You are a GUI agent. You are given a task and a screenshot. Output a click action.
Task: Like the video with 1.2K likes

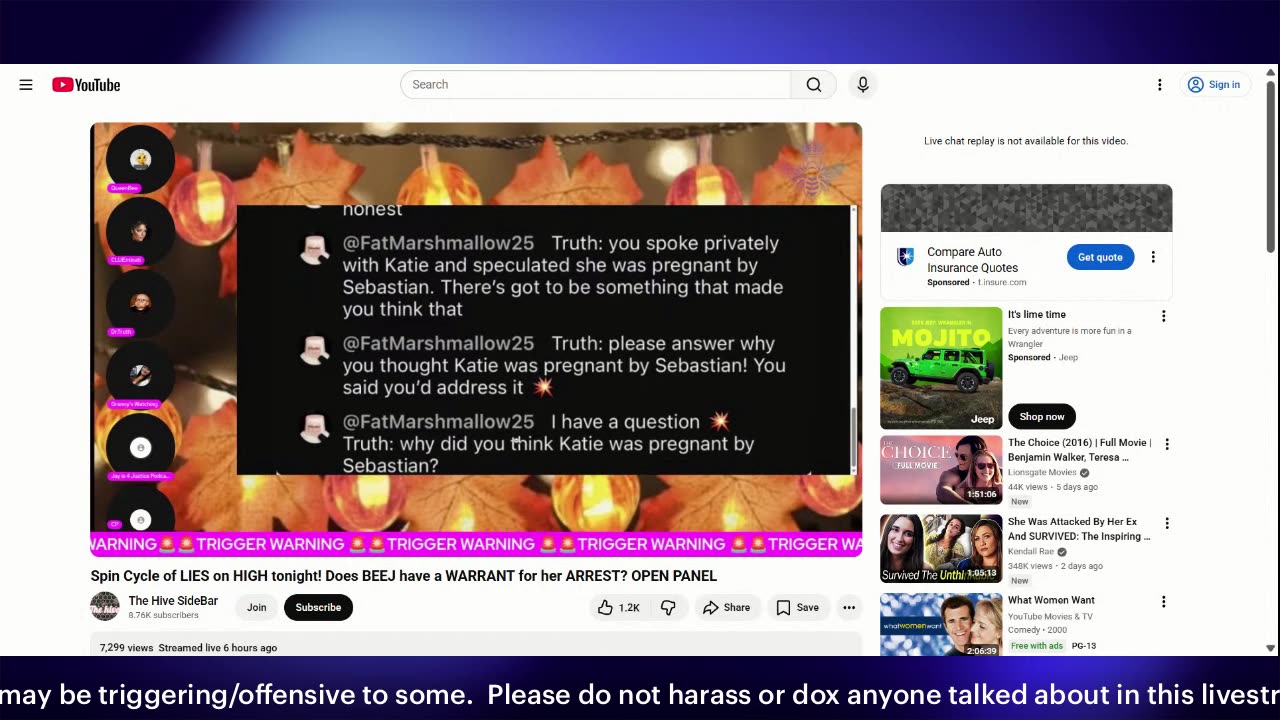point(618,607)
